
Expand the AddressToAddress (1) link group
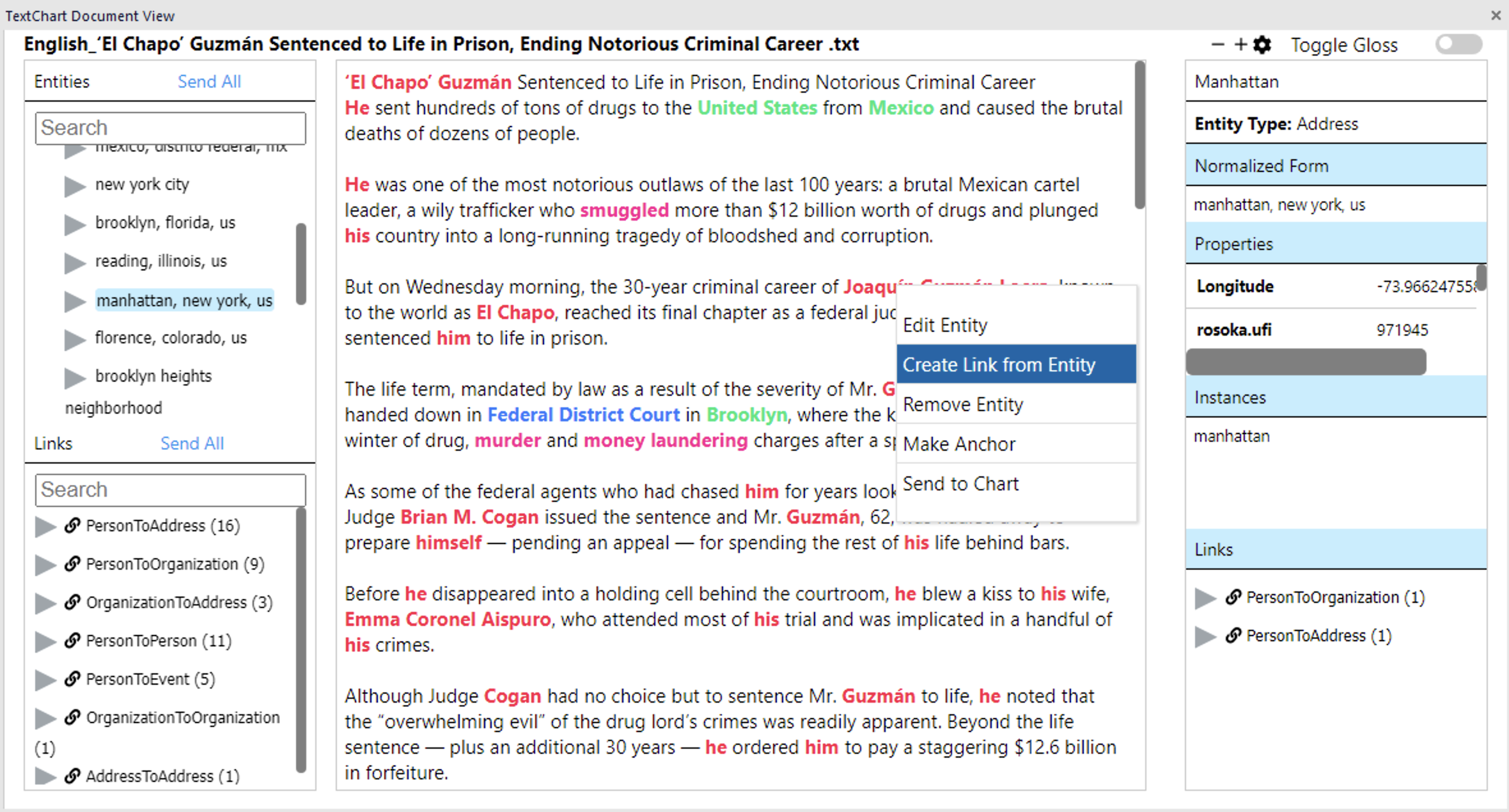pos(45,777)
